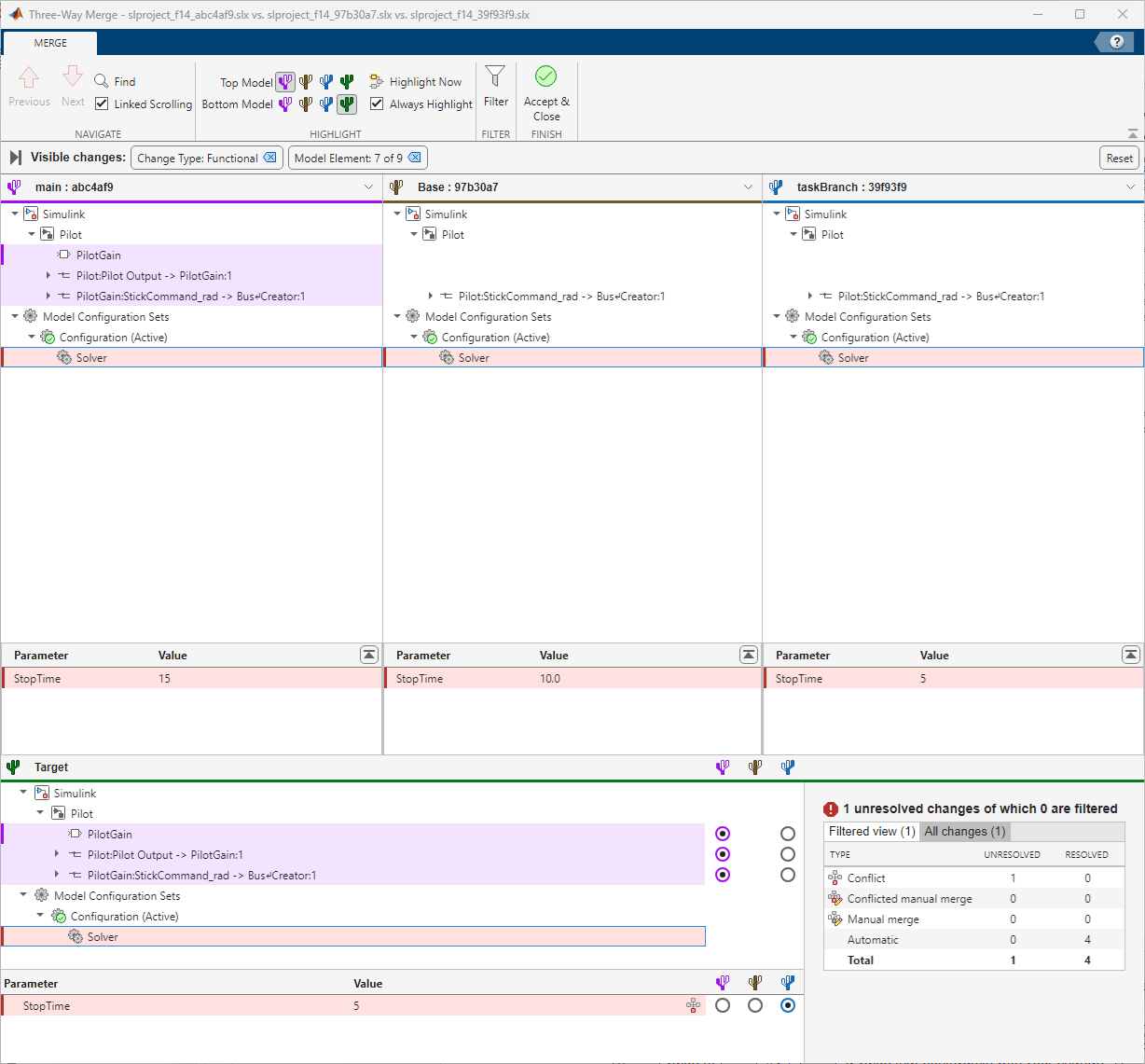The height and width of the screenshot is (1064, 1145).
Task: Set Top Model to blue taskBranch icon
Action: pos(326,82)
